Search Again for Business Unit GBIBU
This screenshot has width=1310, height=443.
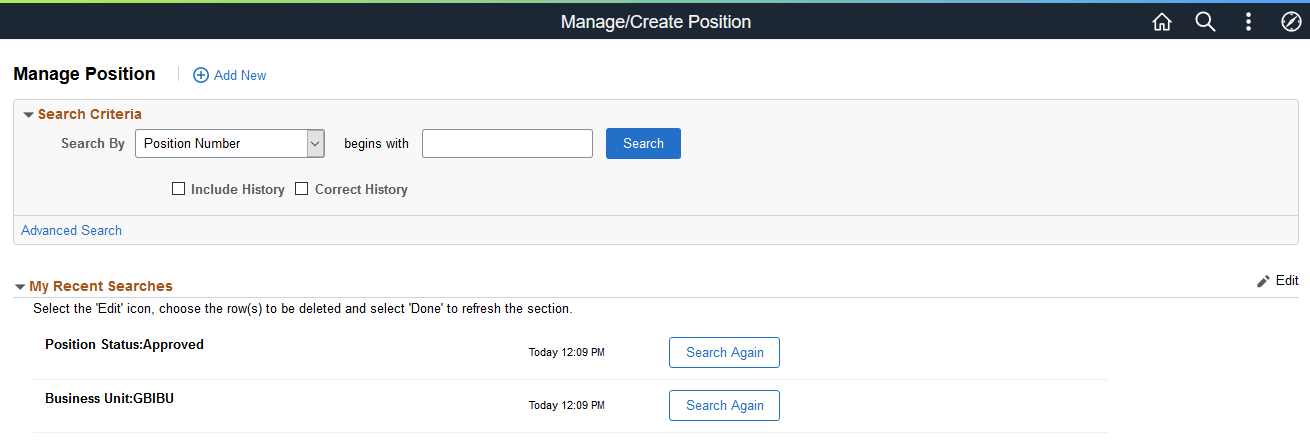pos(724,405)
